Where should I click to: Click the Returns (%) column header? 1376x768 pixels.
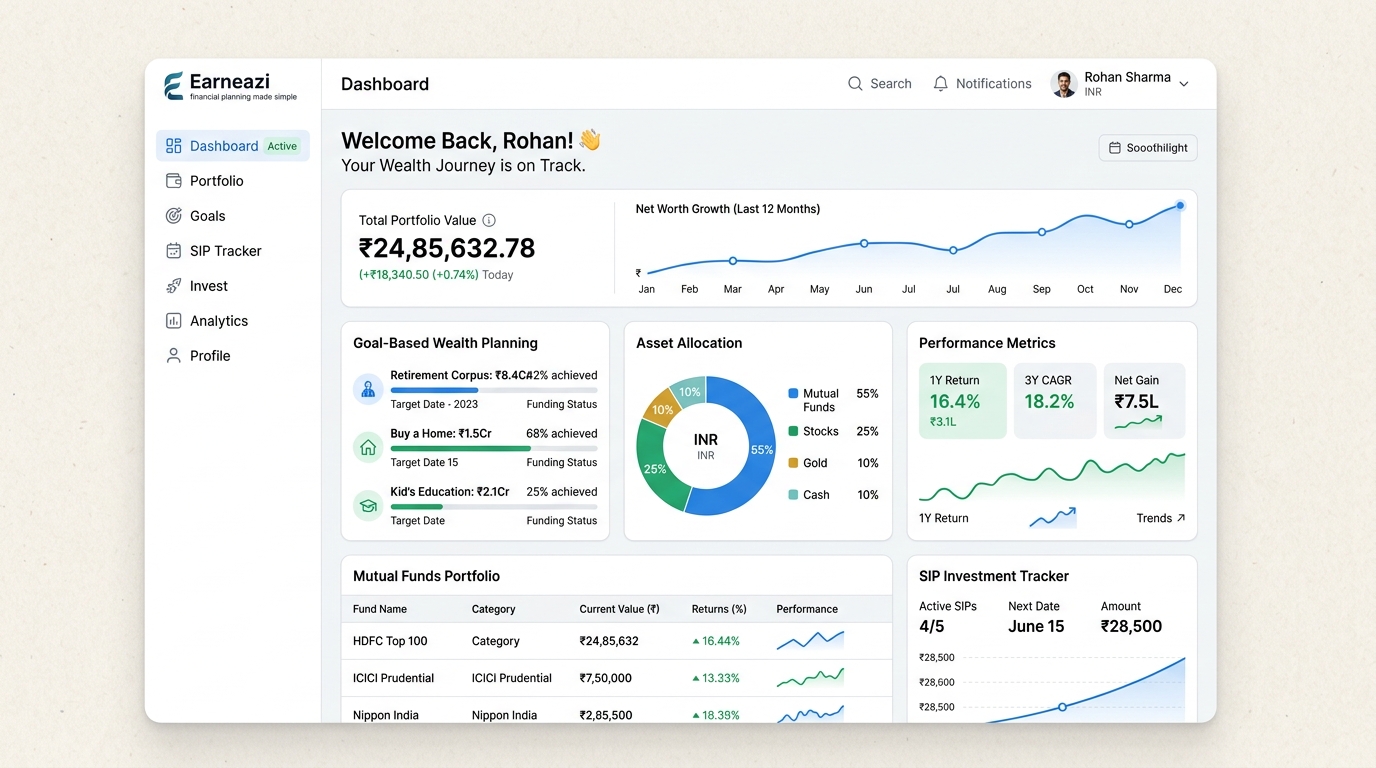click(719, 609)
